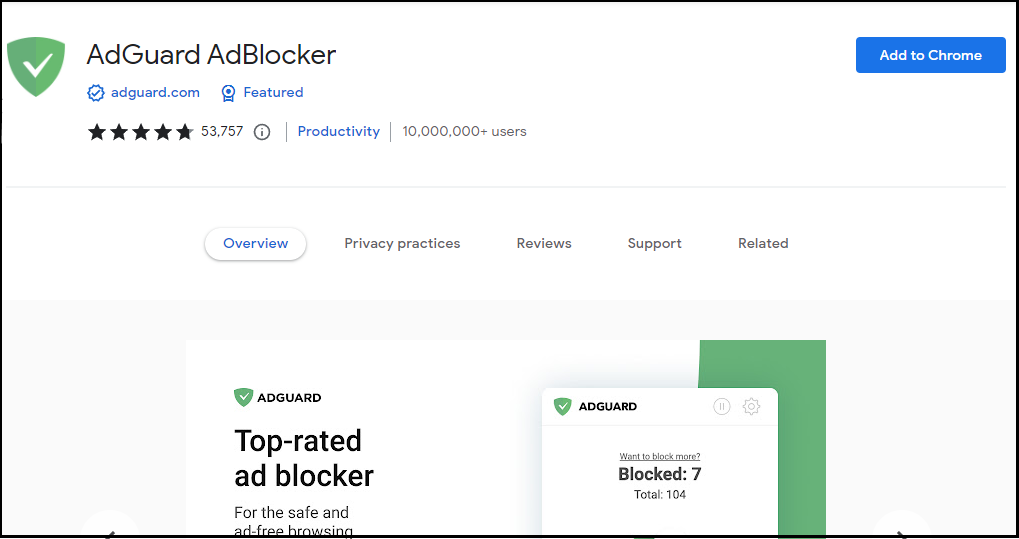Click the AdGuard shield logo above Top-rated heading

(x=243, y=397)
